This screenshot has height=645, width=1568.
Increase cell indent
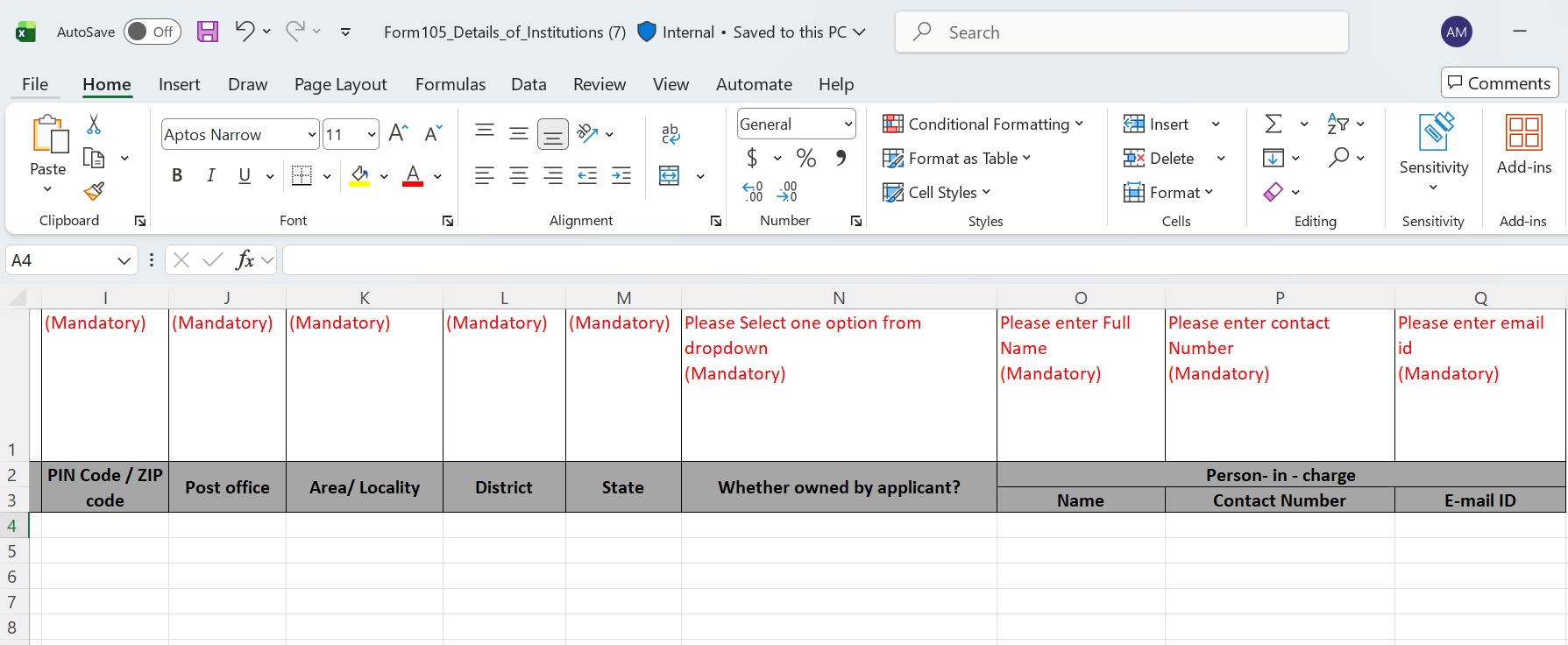621,175
